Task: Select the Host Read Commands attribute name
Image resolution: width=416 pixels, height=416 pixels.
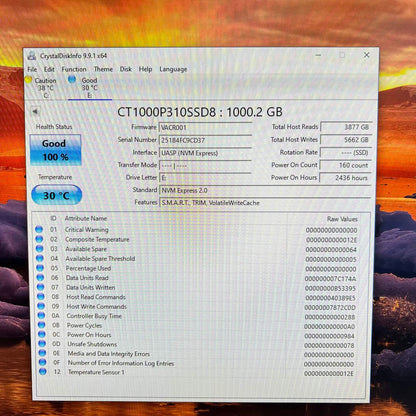Action: pyautogui.click(x=96, y=297)
